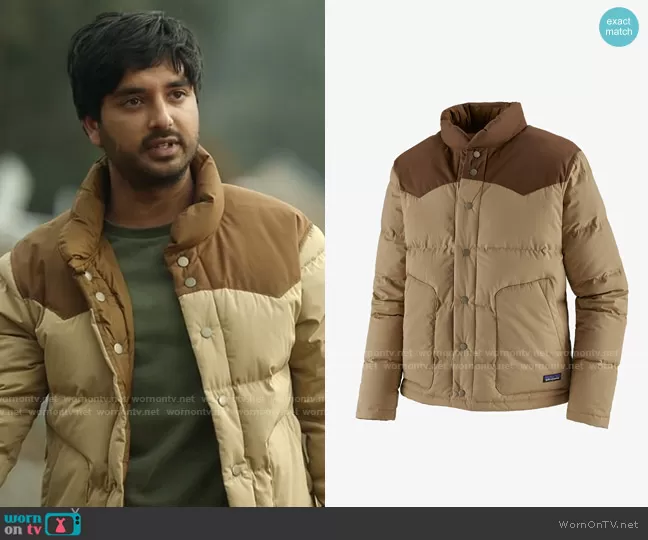
Task: Click the product jacket's right sleeve
Action: click(x=595, y=300)
